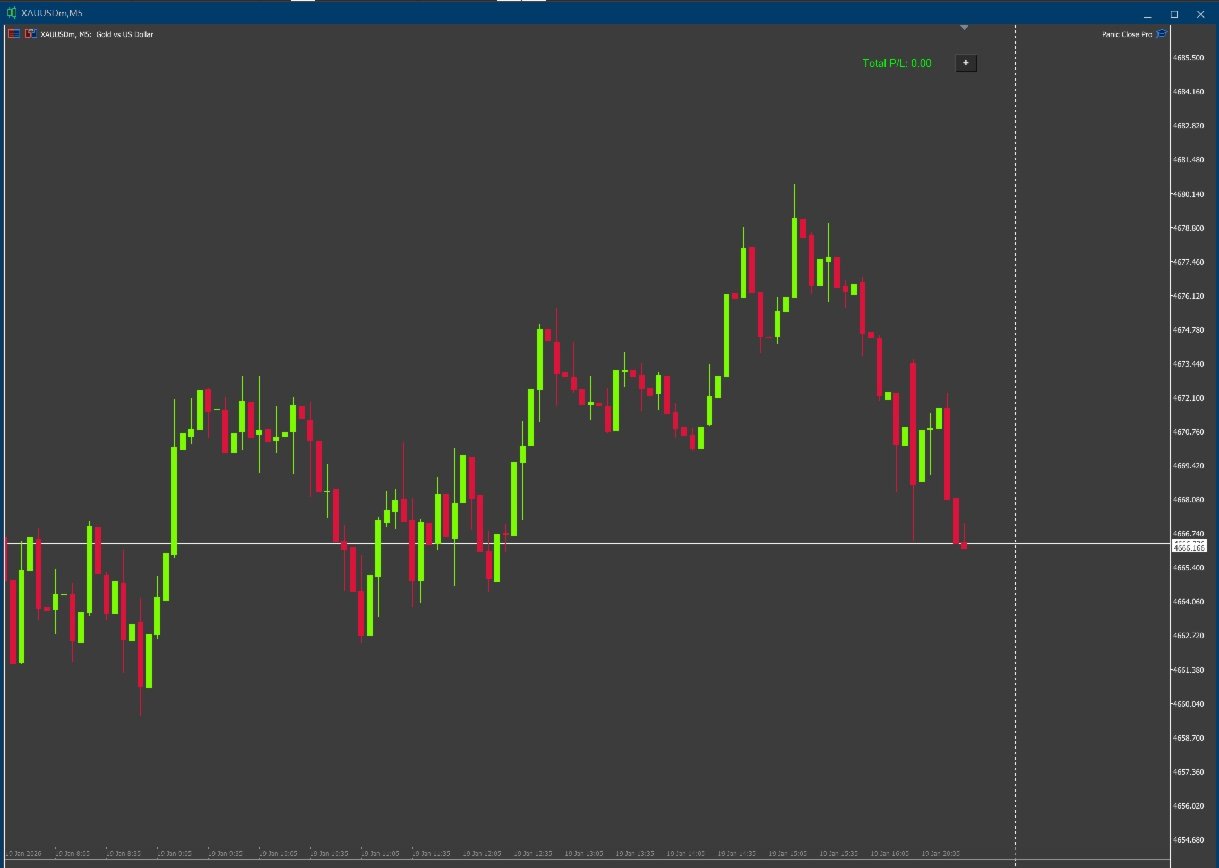Viewport: 1219px width, 868px height.
Task: Click the 4661.380 price scale label
Action: coord(1189,670)
